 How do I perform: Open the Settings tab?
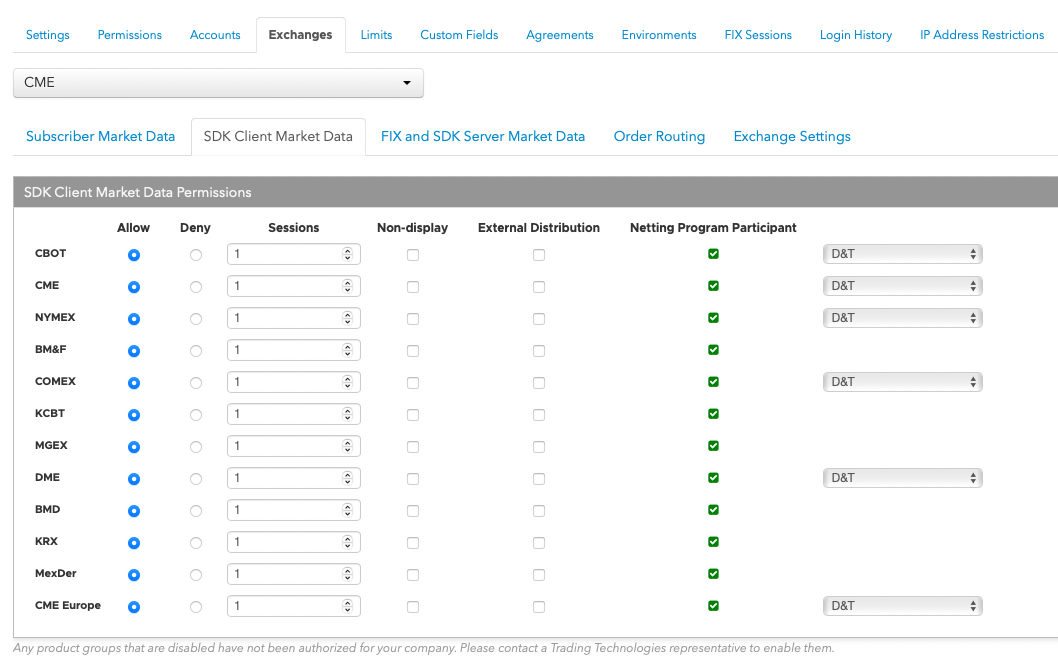click(47, 35)
